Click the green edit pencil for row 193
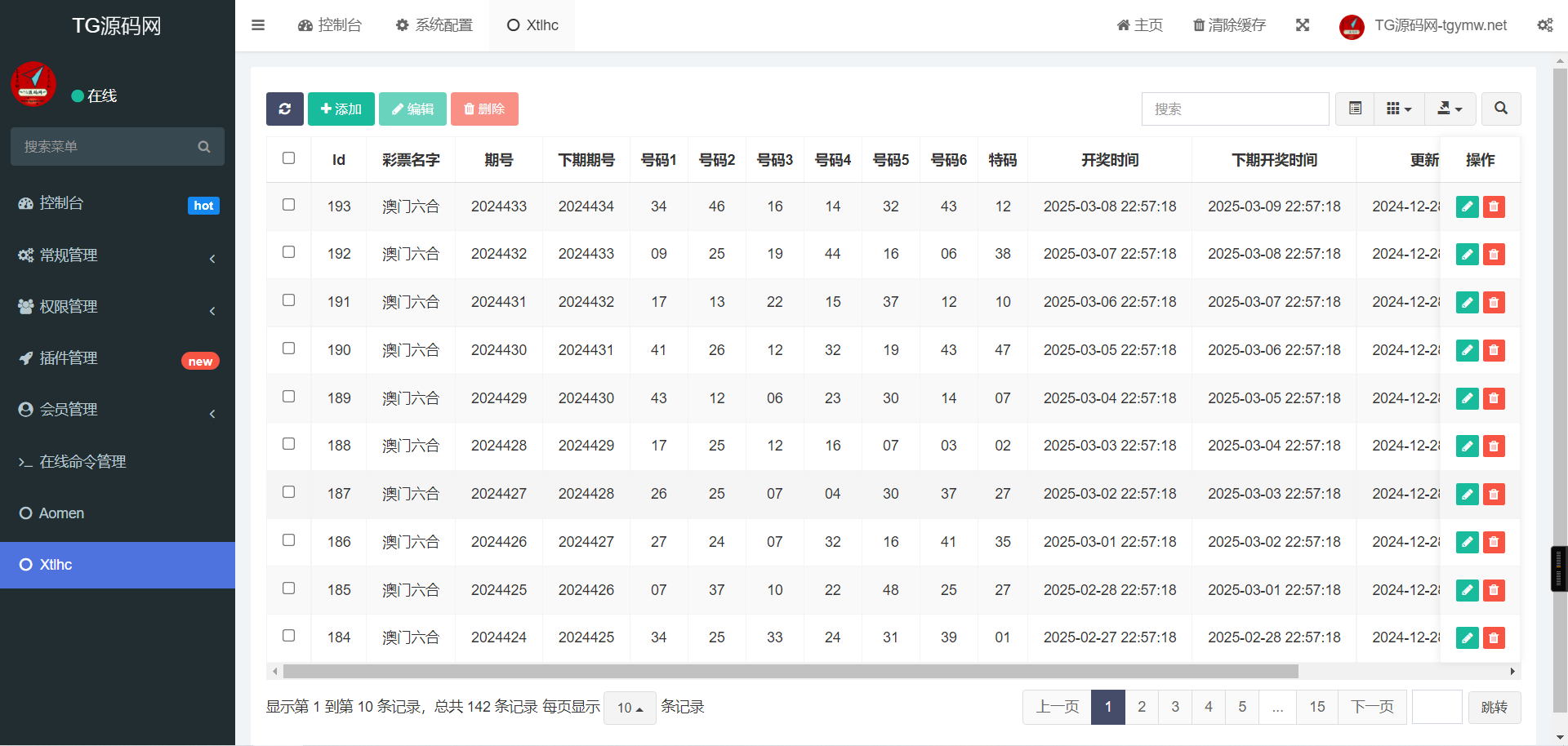The image size is (1568, 746). (x=1467, y=206)
